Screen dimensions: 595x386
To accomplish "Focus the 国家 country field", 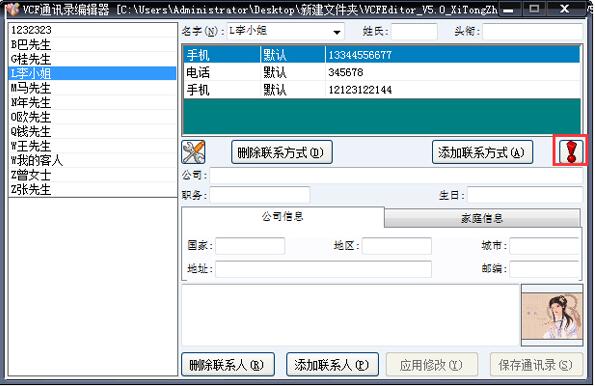I will [x=250, y=246].
